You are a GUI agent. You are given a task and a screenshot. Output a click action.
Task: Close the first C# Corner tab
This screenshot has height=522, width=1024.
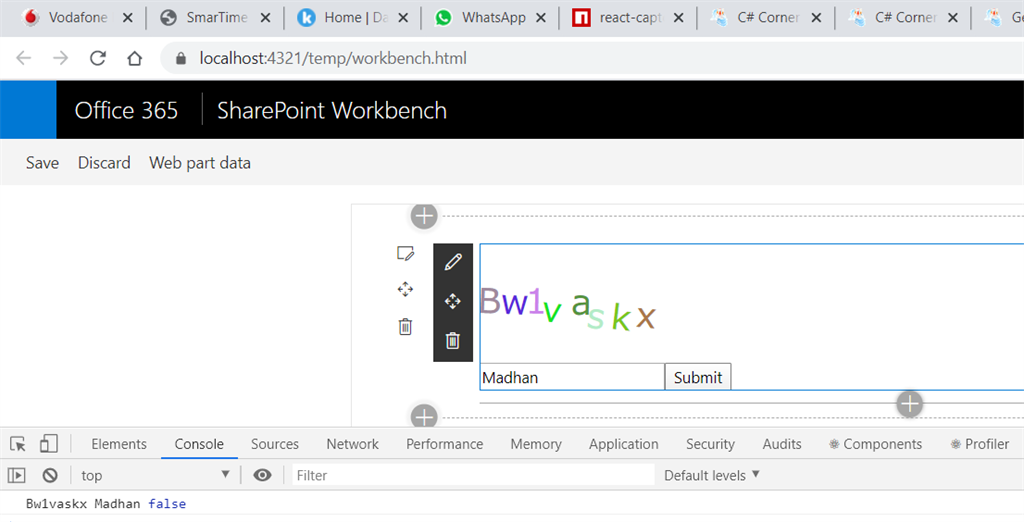[x=816, y=18]
